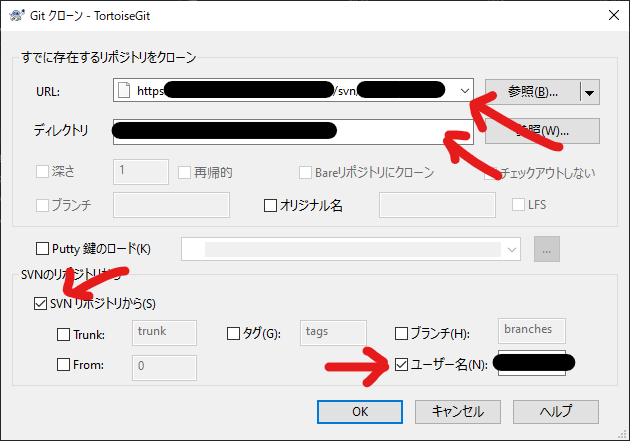Enable the From checkbox
This screenshot has width=630, height=441.
point(63,365)
